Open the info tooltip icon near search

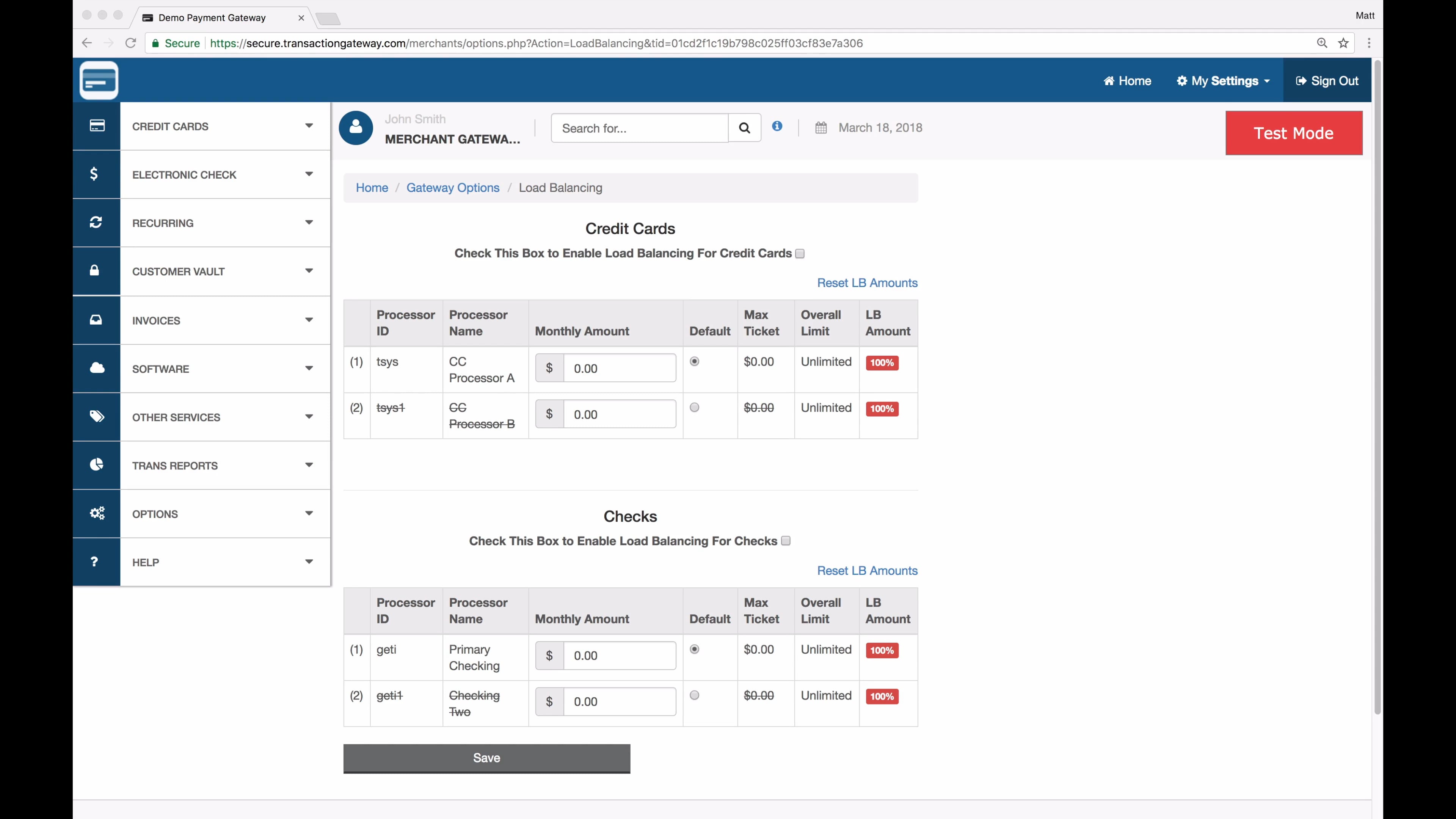tap(777, 127)
